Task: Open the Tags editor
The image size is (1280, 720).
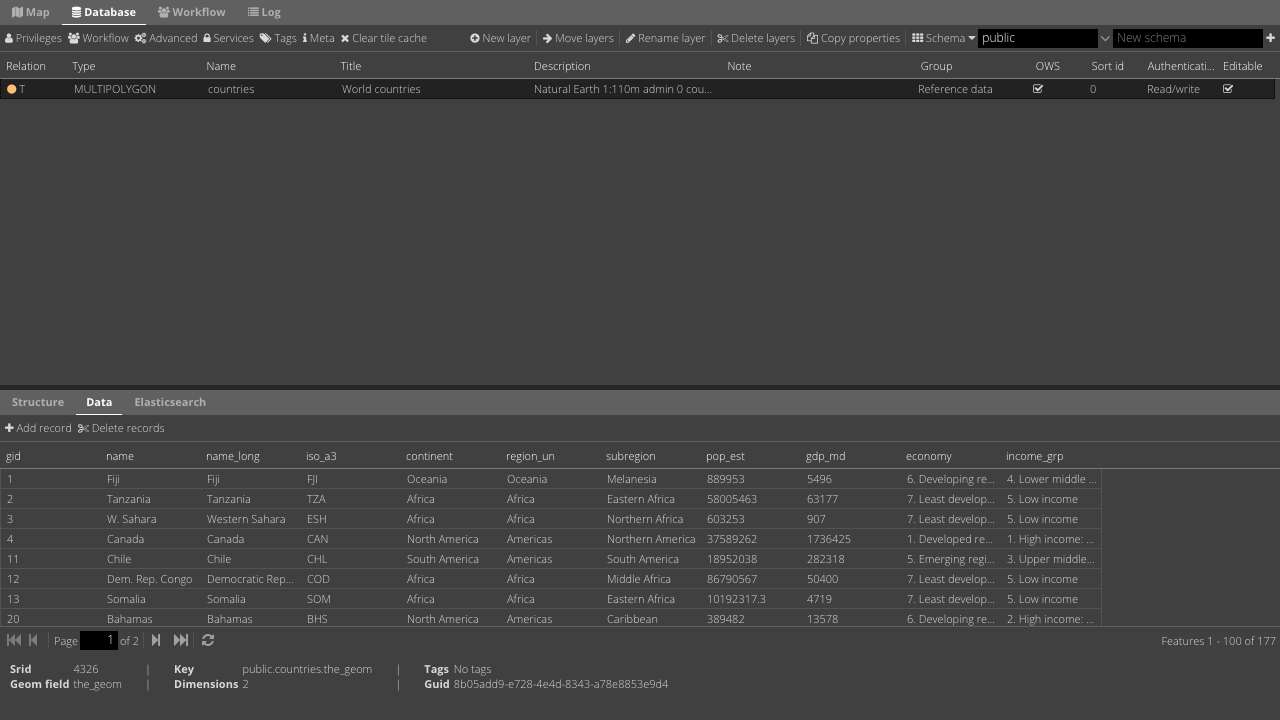Action: (278, 38)
